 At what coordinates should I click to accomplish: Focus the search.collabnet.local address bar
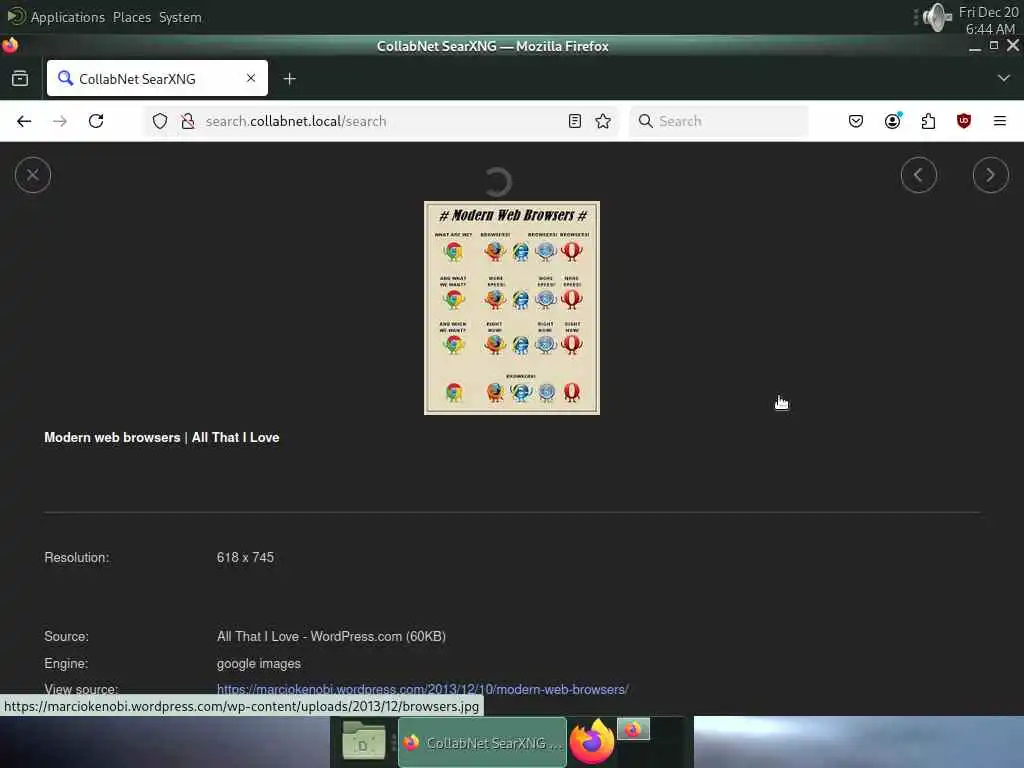point(382,121)
